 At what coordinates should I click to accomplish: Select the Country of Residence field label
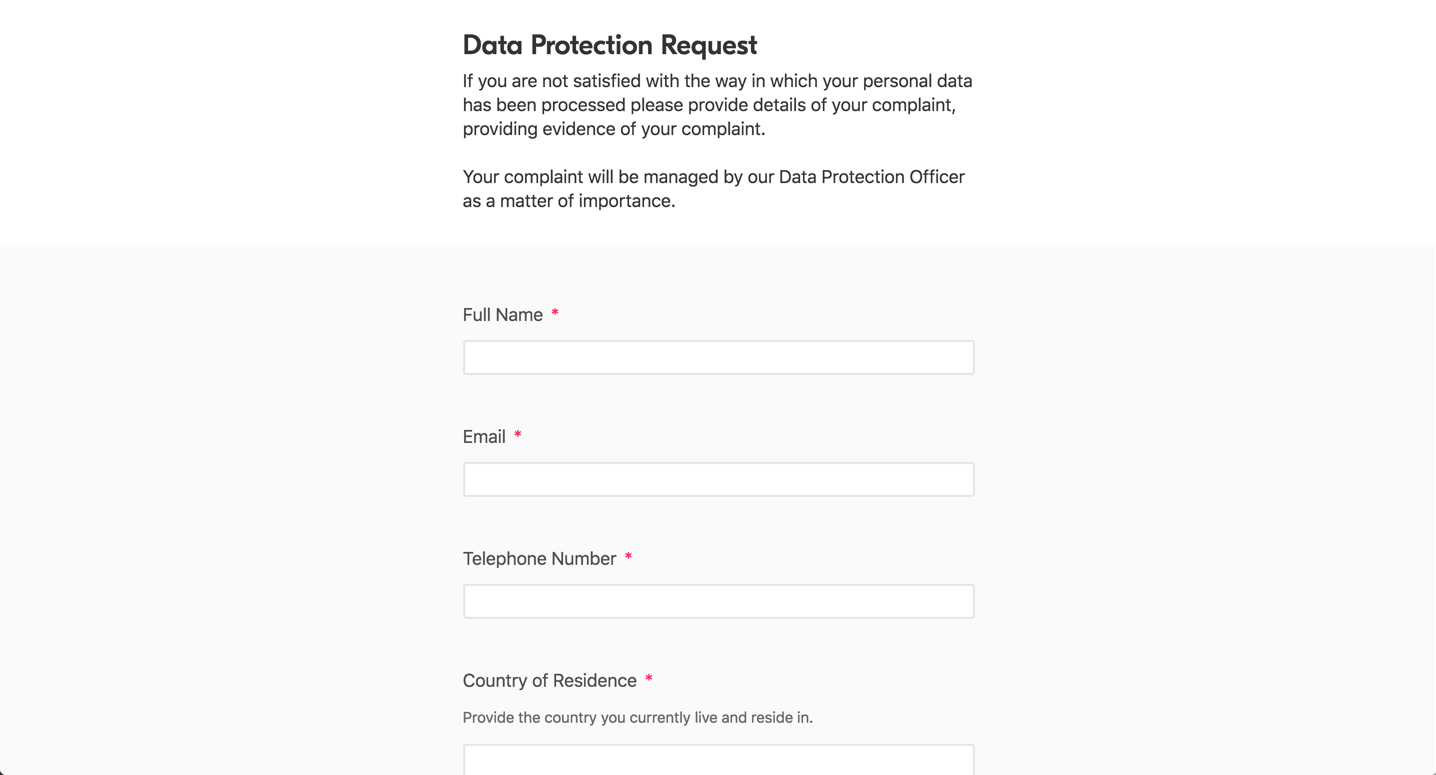[x=549, y=680]
